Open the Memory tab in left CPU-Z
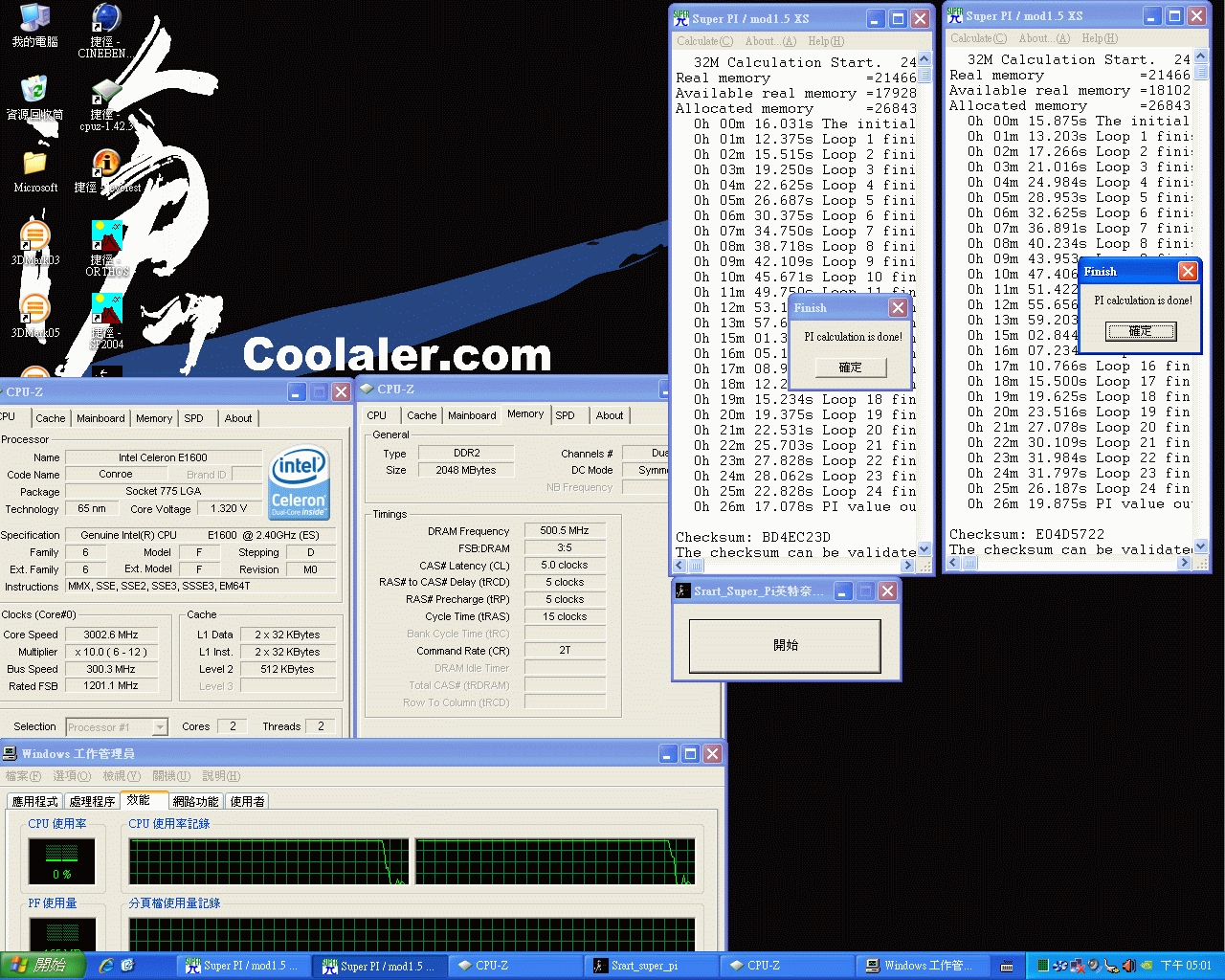 pyautogui.click(x=154, y=418)
